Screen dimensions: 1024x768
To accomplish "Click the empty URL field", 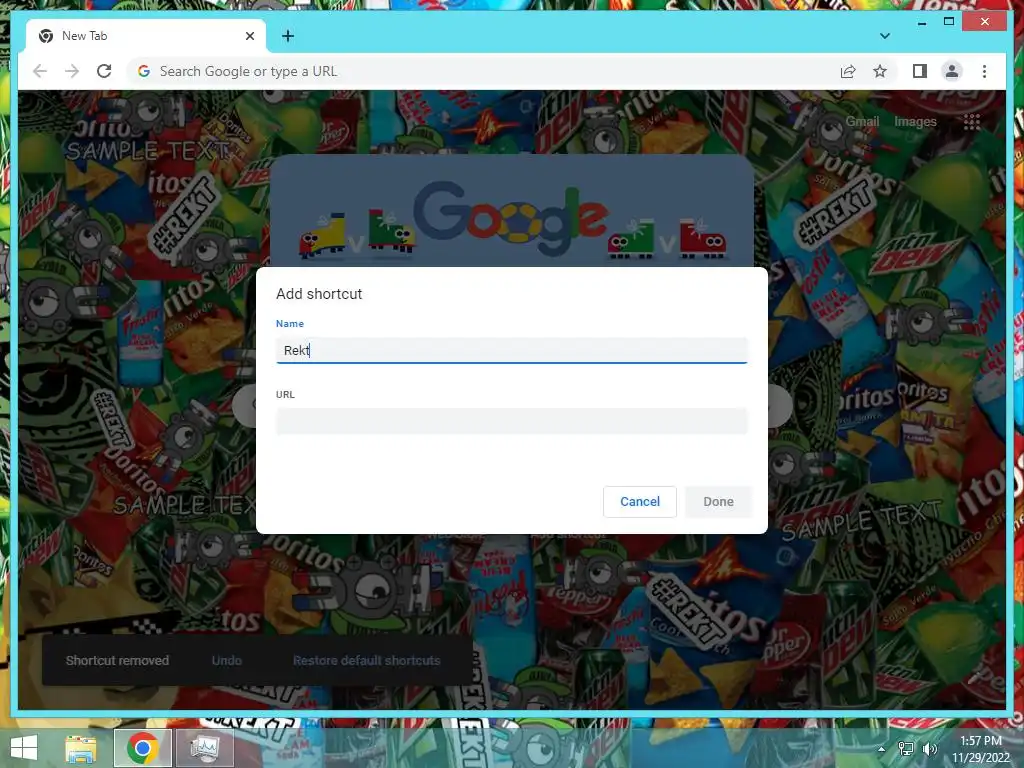I will tap(511, 421).
